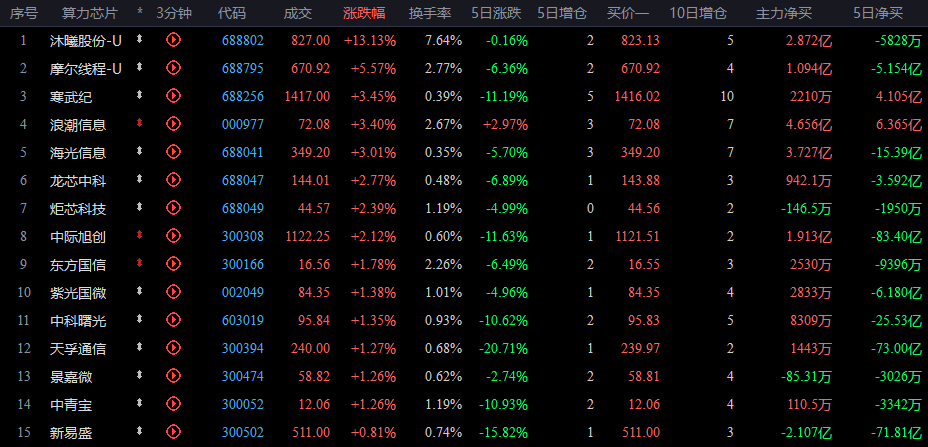Open 3-minute play icon in 浪潮信息 row
Image resolution: width=928 pixels, height=447 pixels.
coord(173,123)
